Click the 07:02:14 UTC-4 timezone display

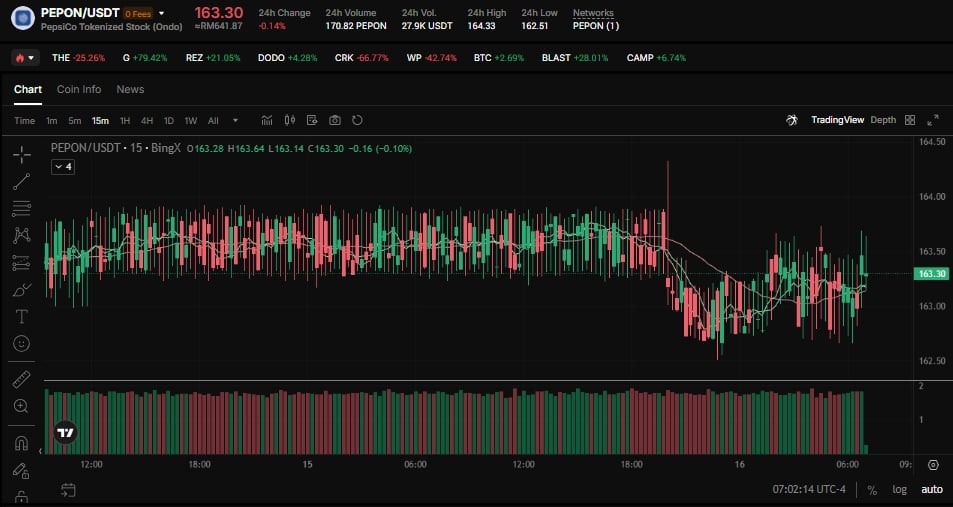point(810,490)
